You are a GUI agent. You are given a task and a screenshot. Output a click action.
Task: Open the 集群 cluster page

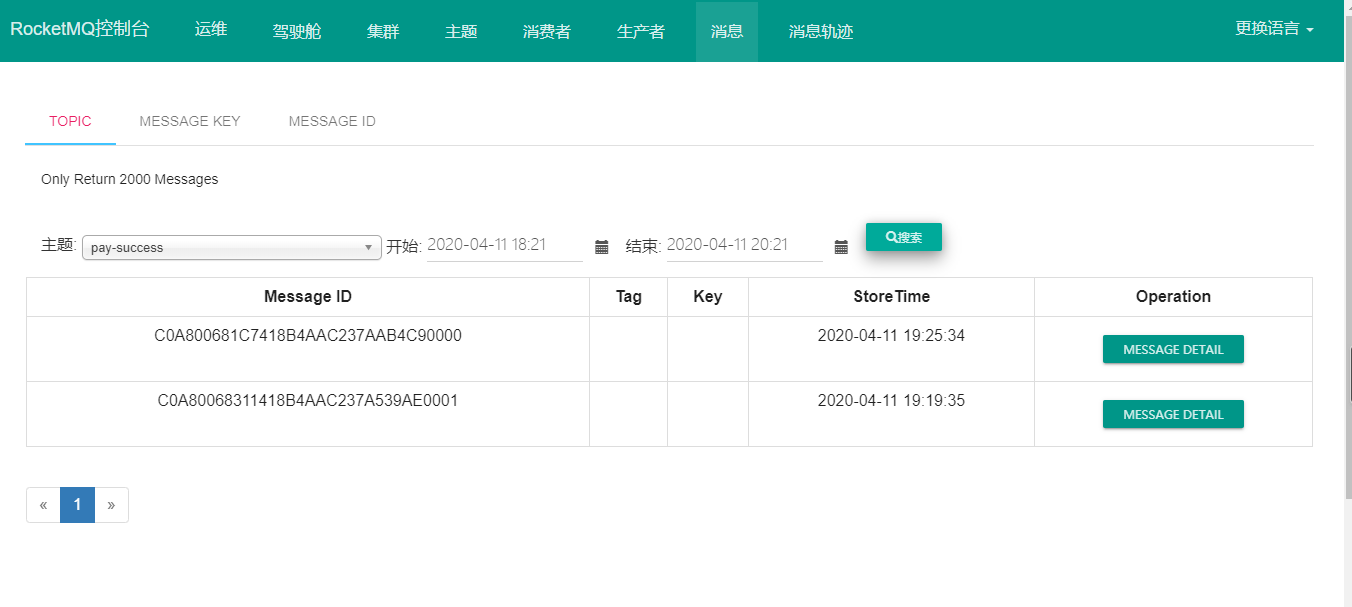click(x=383, y=31)
